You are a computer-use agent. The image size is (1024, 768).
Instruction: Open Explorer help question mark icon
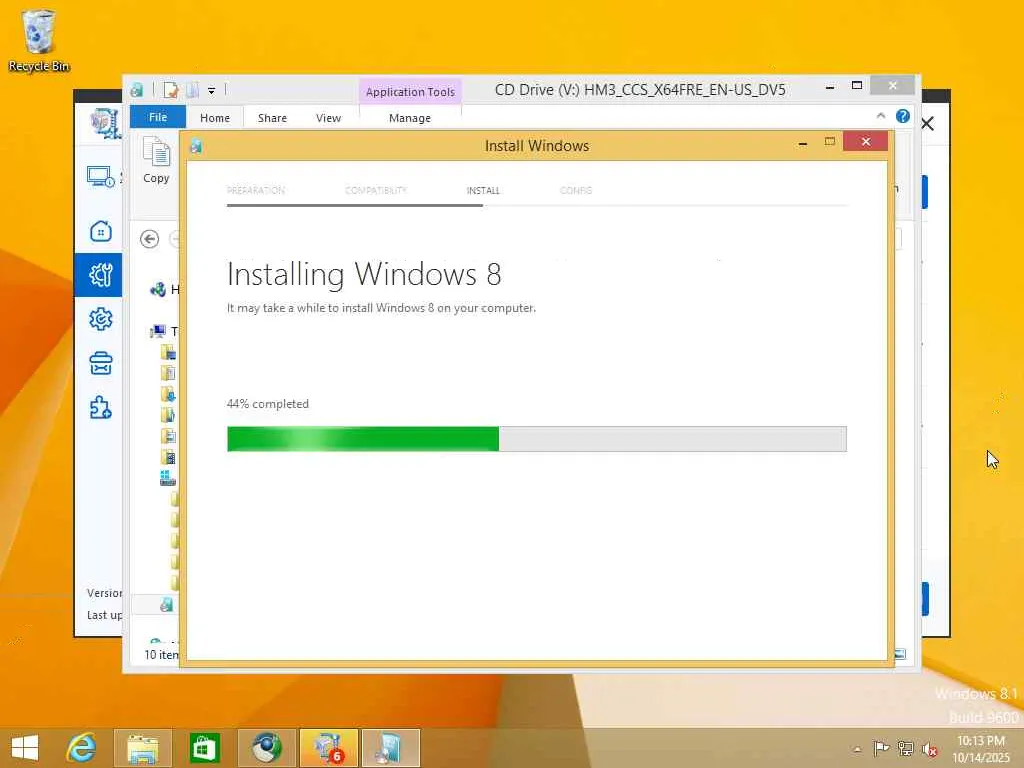coord(903,116)
